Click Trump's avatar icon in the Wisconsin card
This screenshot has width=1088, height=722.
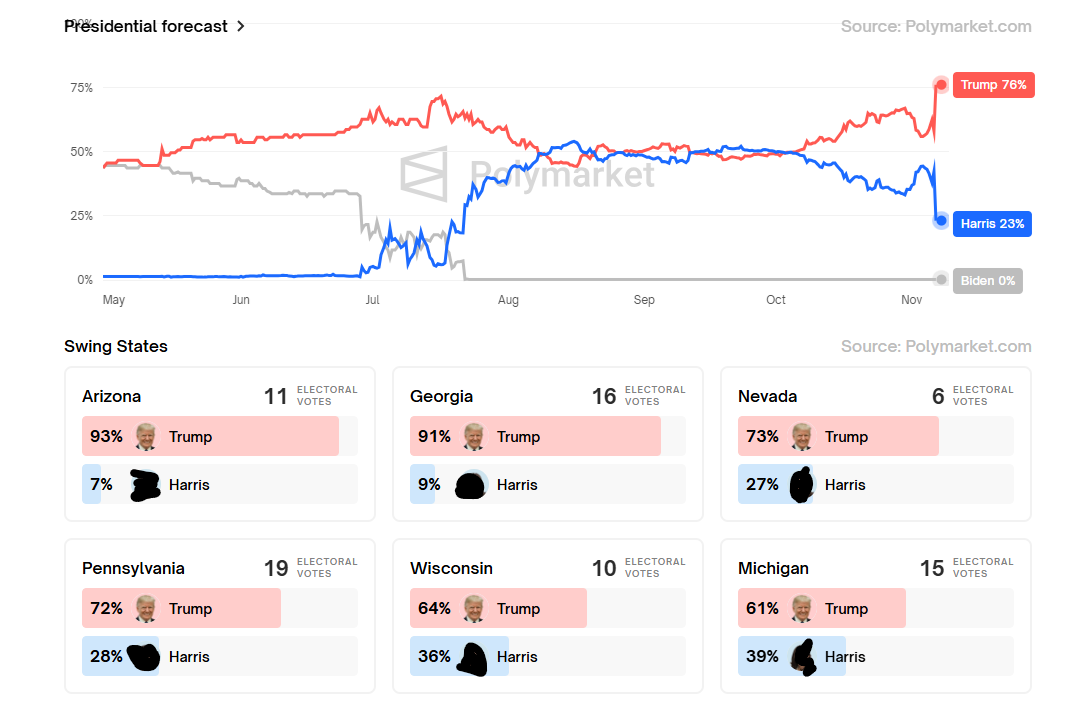point(474,608)
